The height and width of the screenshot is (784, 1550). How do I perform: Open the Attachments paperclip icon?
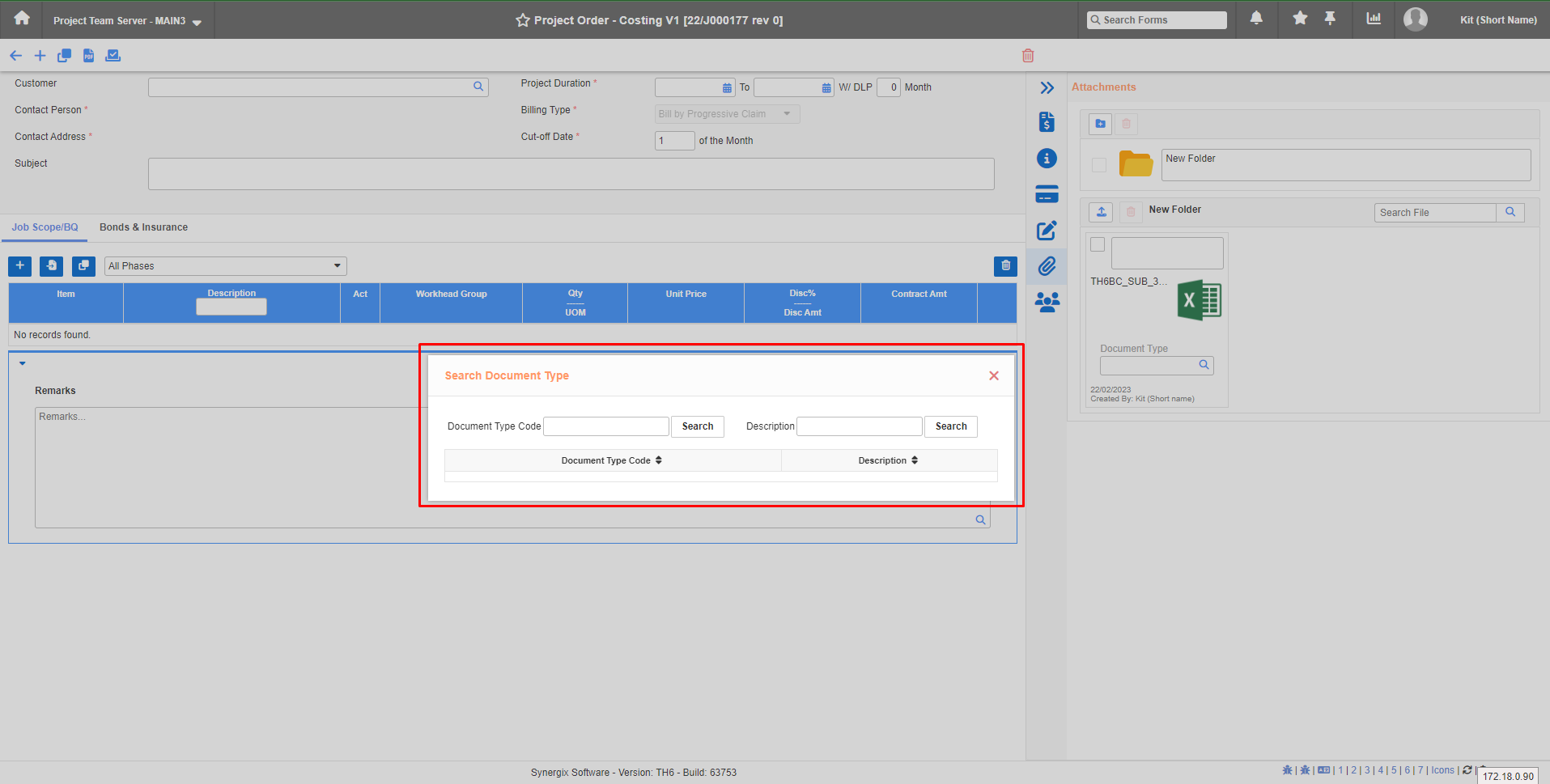pyautogui.click(x=1046, y=266)
